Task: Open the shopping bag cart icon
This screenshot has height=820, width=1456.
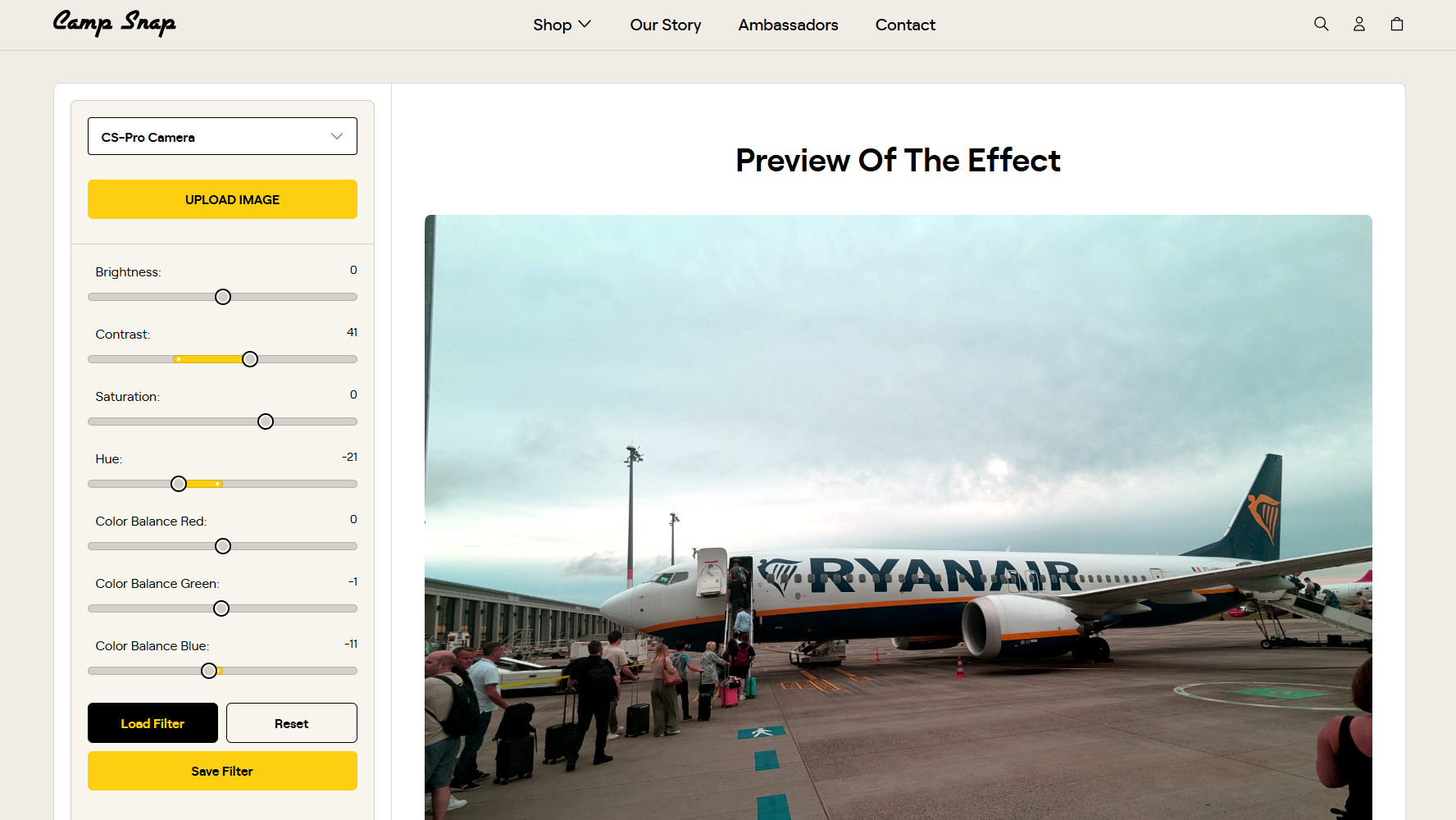Action: (1396, 24)
